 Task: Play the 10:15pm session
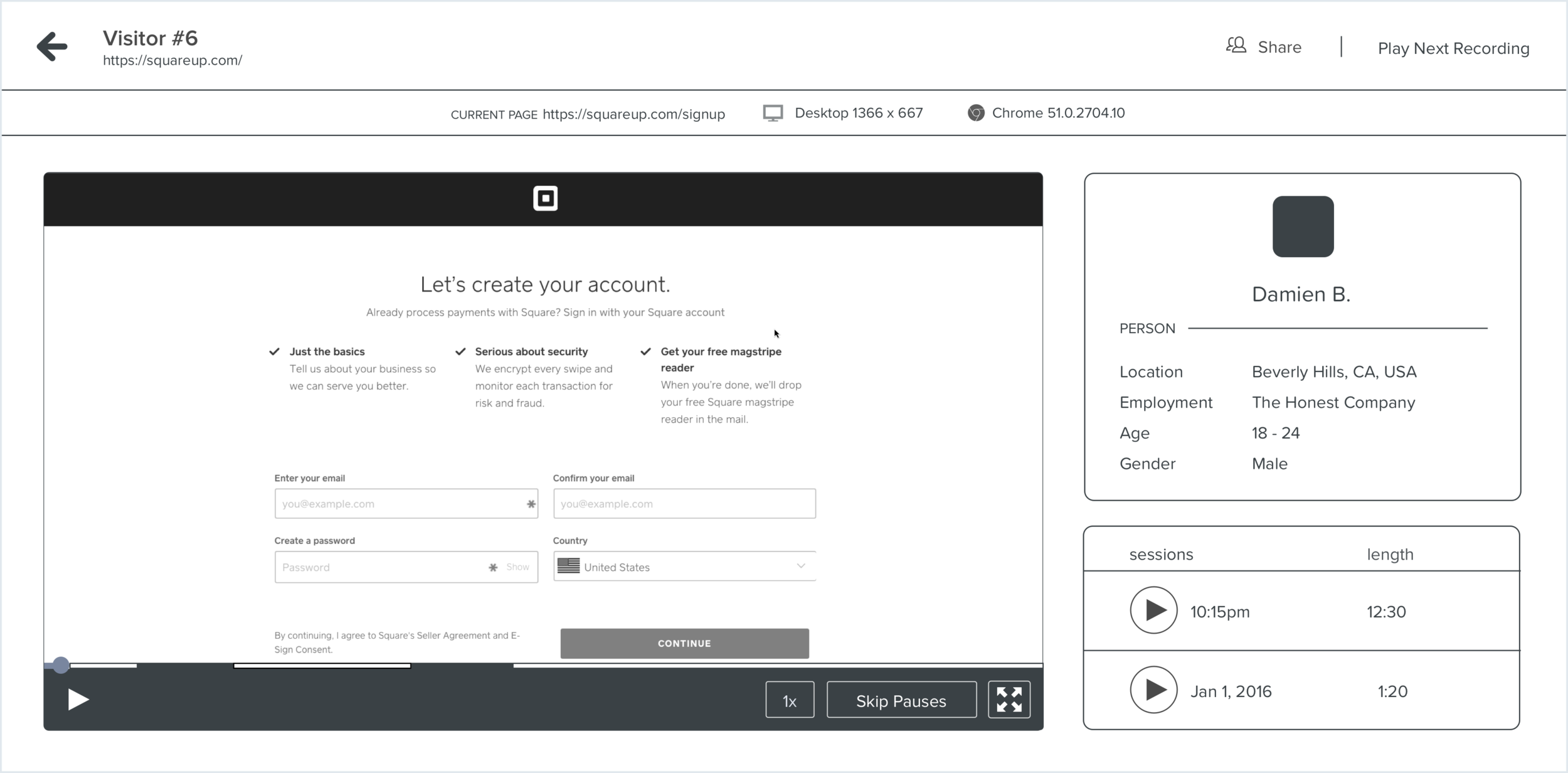pyautogui.click(x=1153, y=610)
